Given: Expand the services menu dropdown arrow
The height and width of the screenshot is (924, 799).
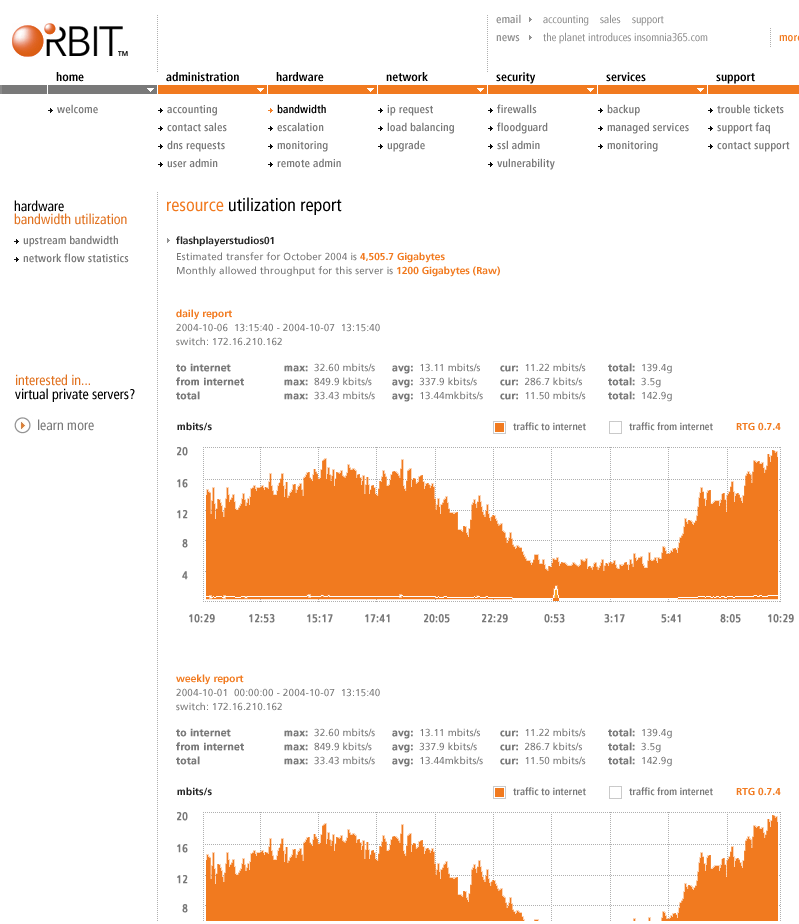Looking at the screenshot, I should pyautogui.click(x=701, y=90).
